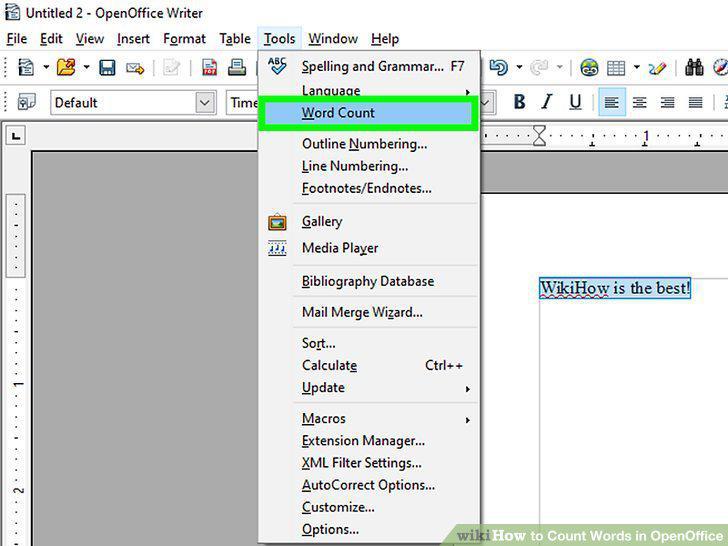This screenshot has width=728, height=546.
Task: Click the Print printer icon
Action: 237,68
